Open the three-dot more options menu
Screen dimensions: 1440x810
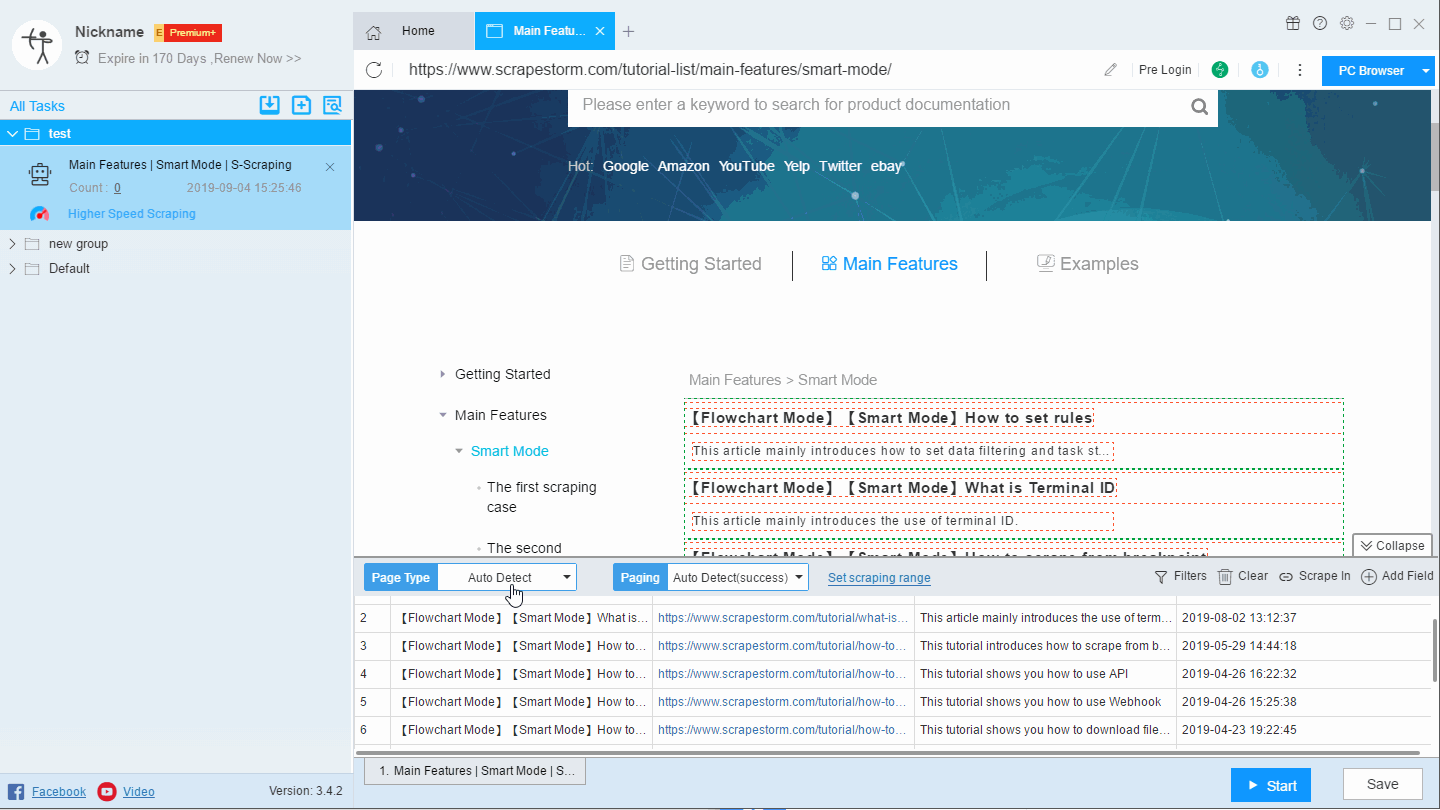(1300, 70)
